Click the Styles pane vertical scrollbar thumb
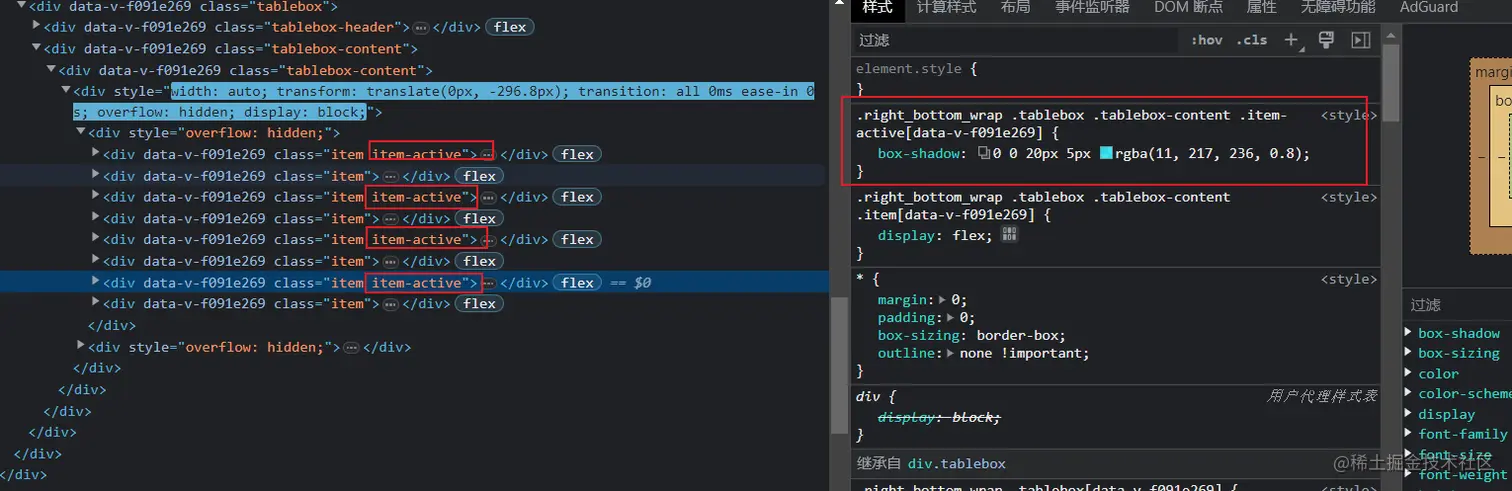 pos(1390,85)
